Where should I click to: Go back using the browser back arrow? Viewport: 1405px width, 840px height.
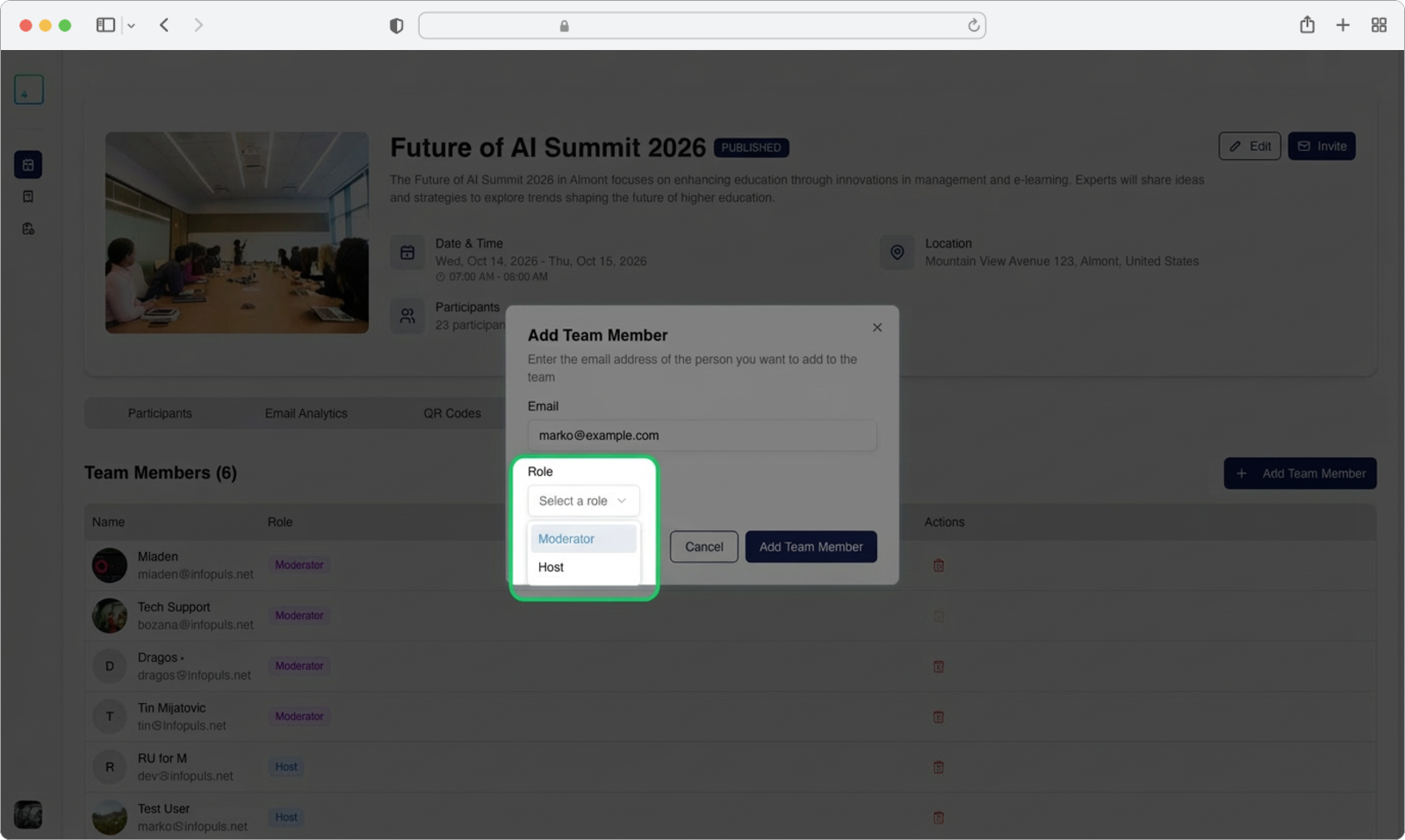[x=164, y=25]
